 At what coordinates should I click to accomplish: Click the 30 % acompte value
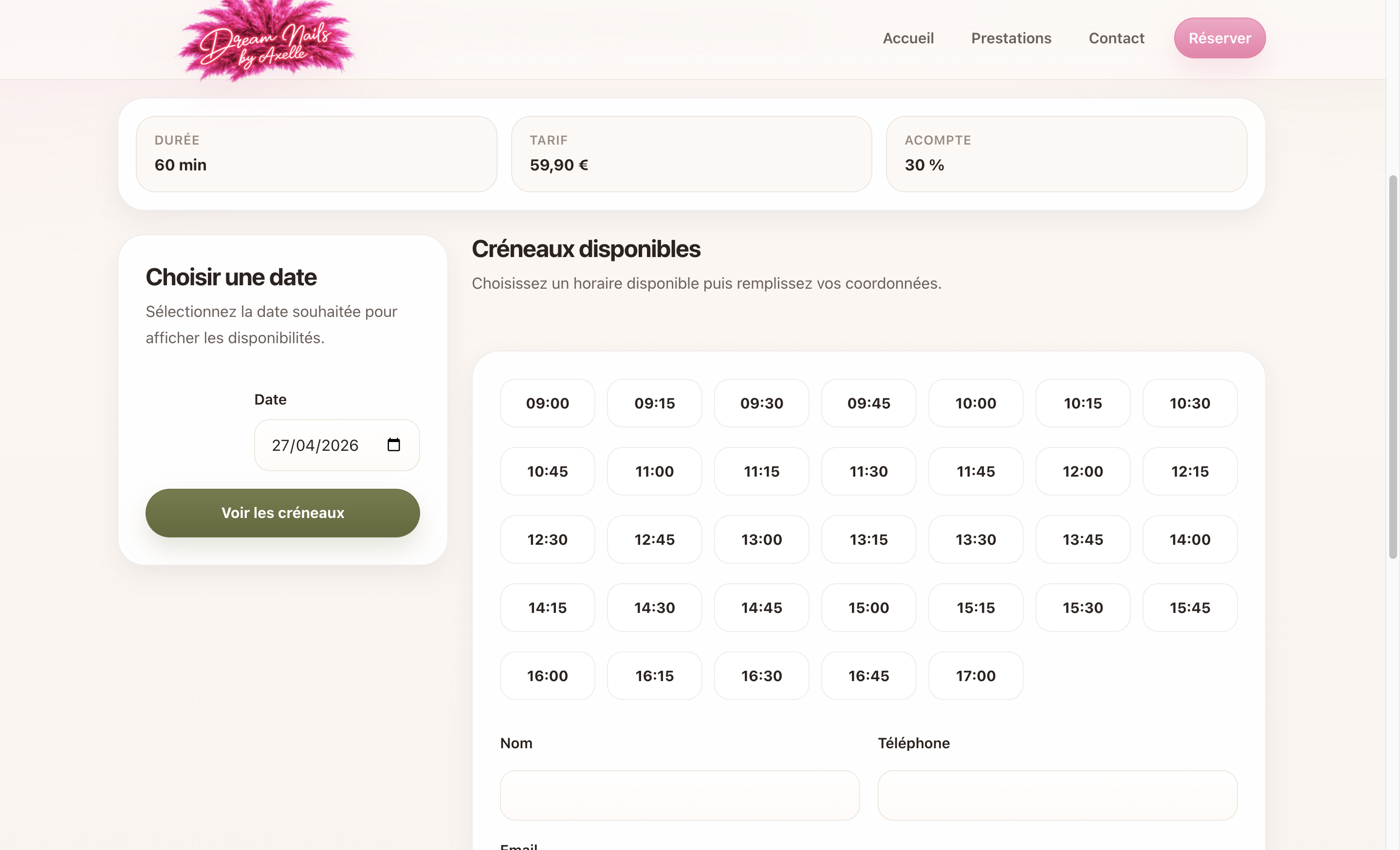pos(924,165)
